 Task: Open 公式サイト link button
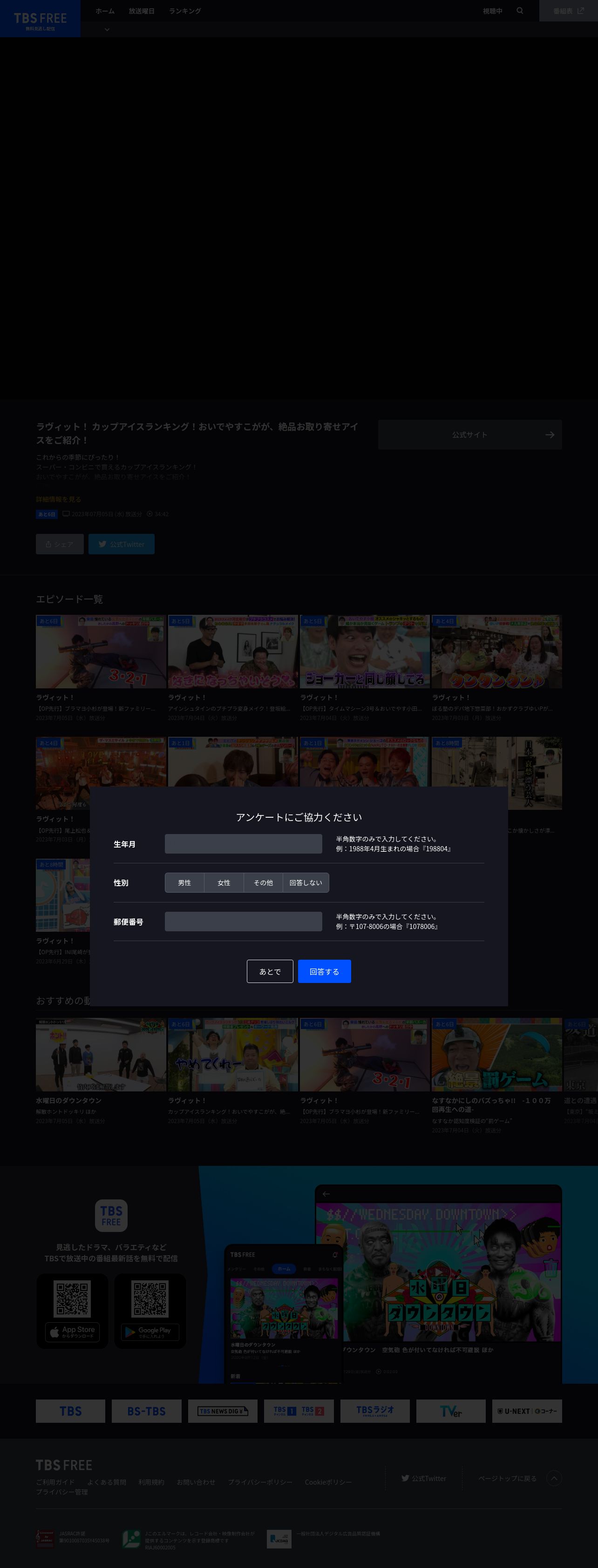[x=469, y=435]
